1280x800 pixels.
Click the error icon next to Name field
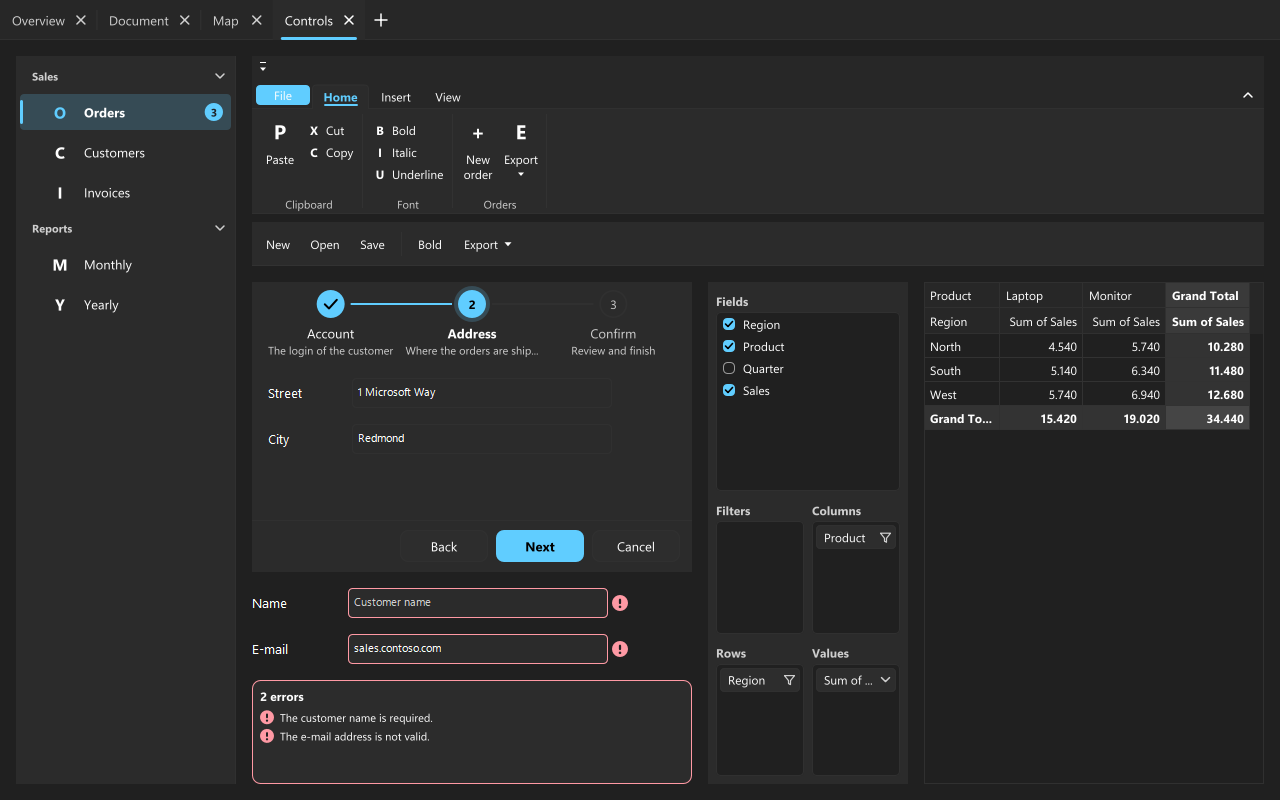tap(620, 603)
